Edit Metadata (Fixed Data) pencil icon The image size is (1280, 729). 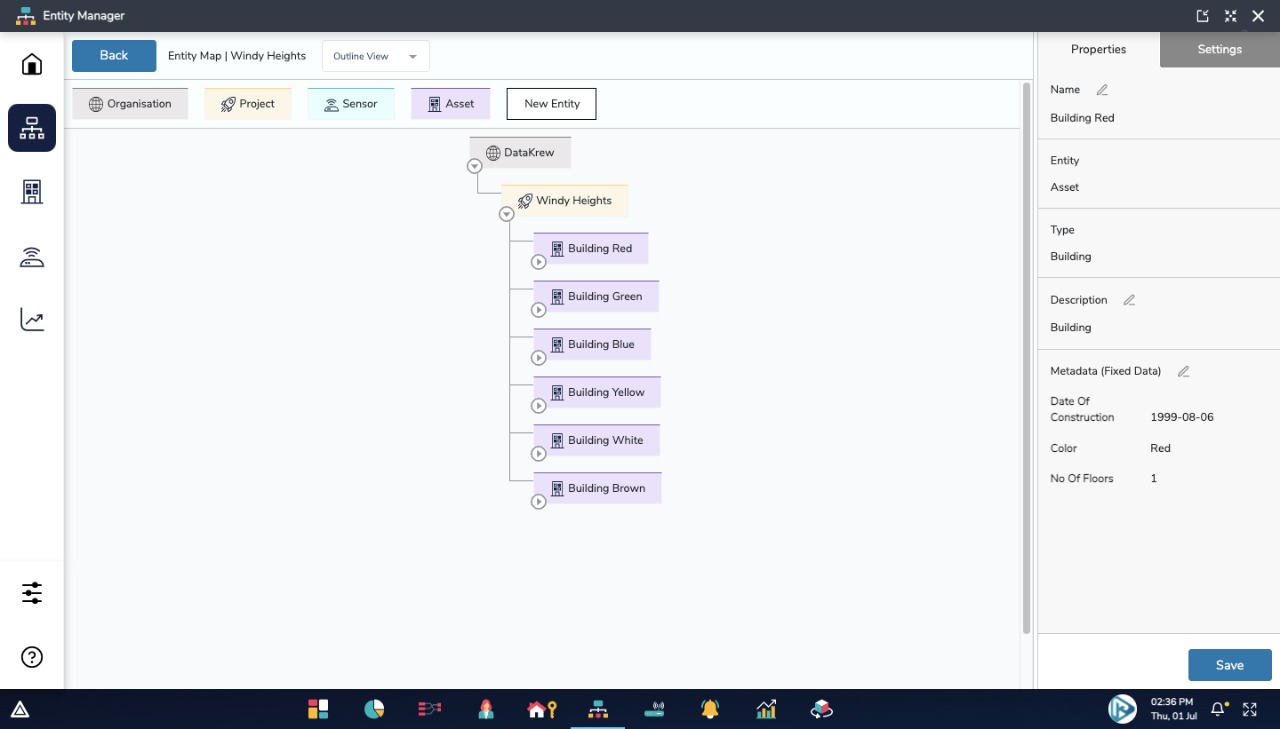1183,371
